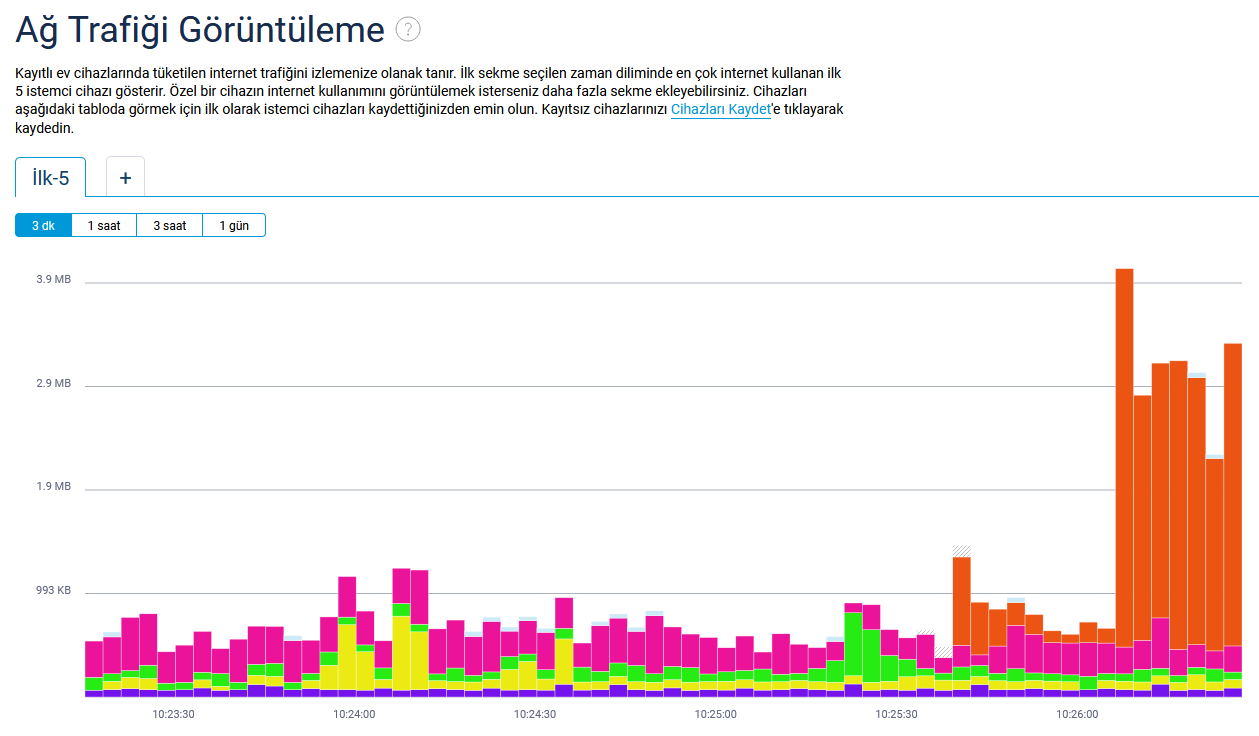1259x736 pixels.
Task: Open the help question mark icon
Action: [408, 30]
